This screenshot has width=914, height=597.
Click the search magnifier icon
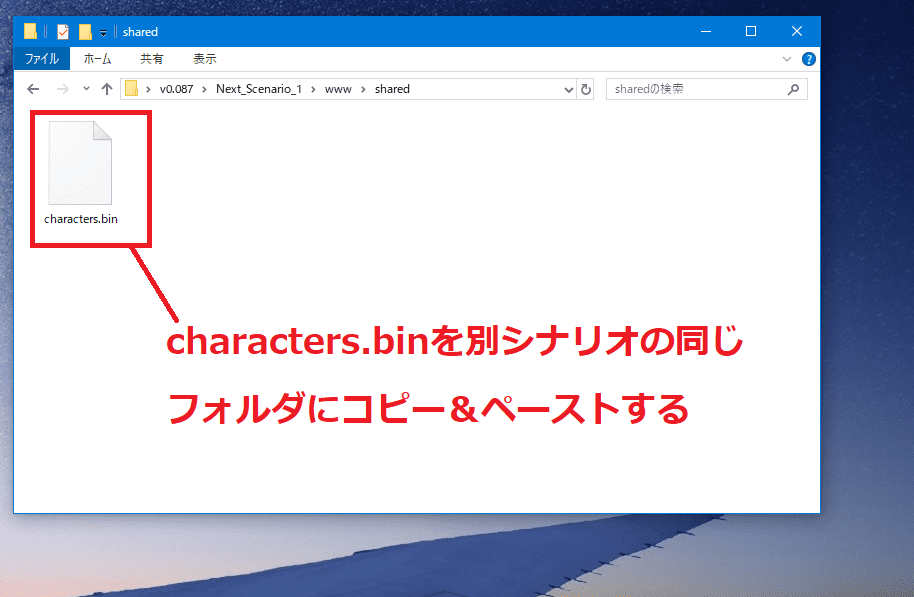point(793,89)
